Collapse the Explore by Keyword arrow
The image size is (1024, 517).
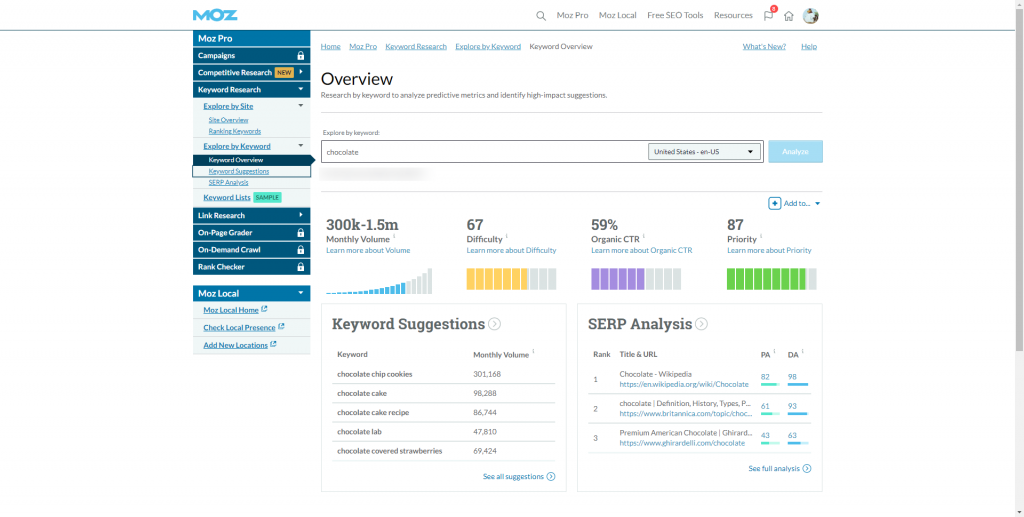(x=301, y=146)
